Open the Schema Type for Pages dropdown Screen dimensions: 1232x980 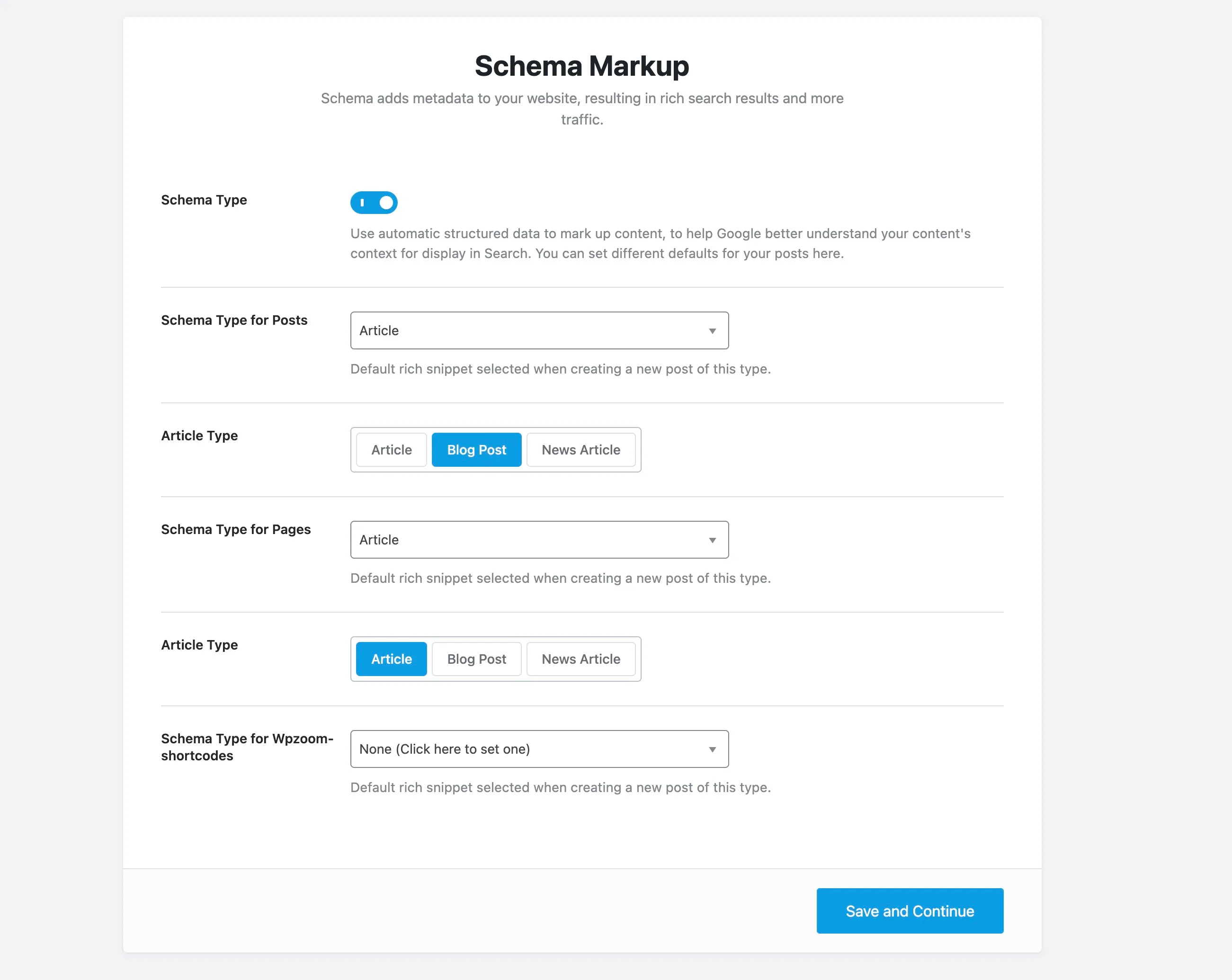pos(538,539)
